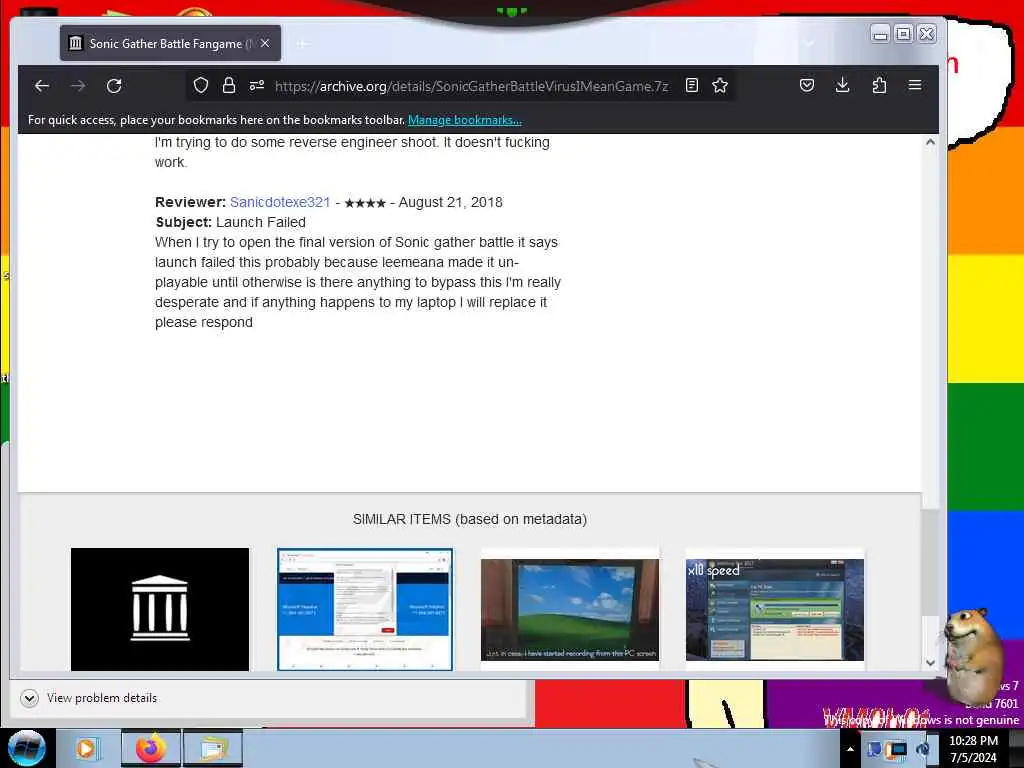Click the SIMILAR ITEMS heading text
Viewport: 1024px width, 768px height.
[470, 519]
